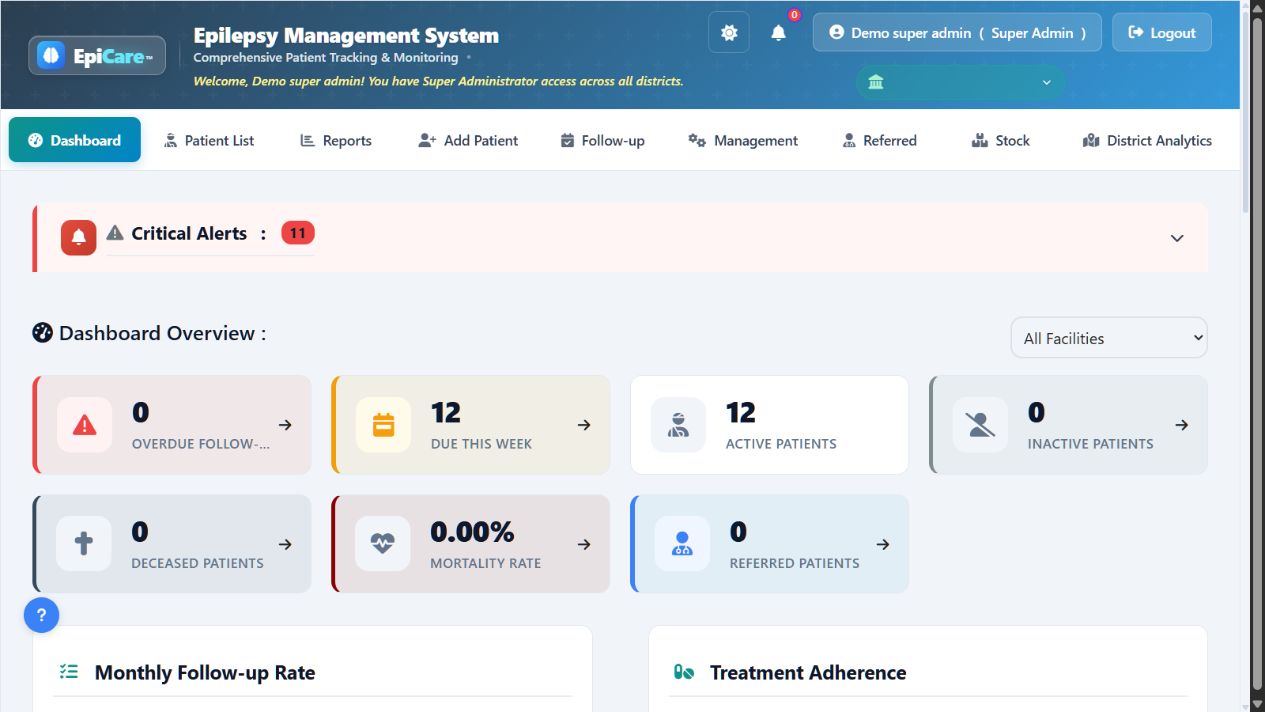Click the red Critical Alerts bell icon
The image size is (1265, 712).
[x=79, y=237]
